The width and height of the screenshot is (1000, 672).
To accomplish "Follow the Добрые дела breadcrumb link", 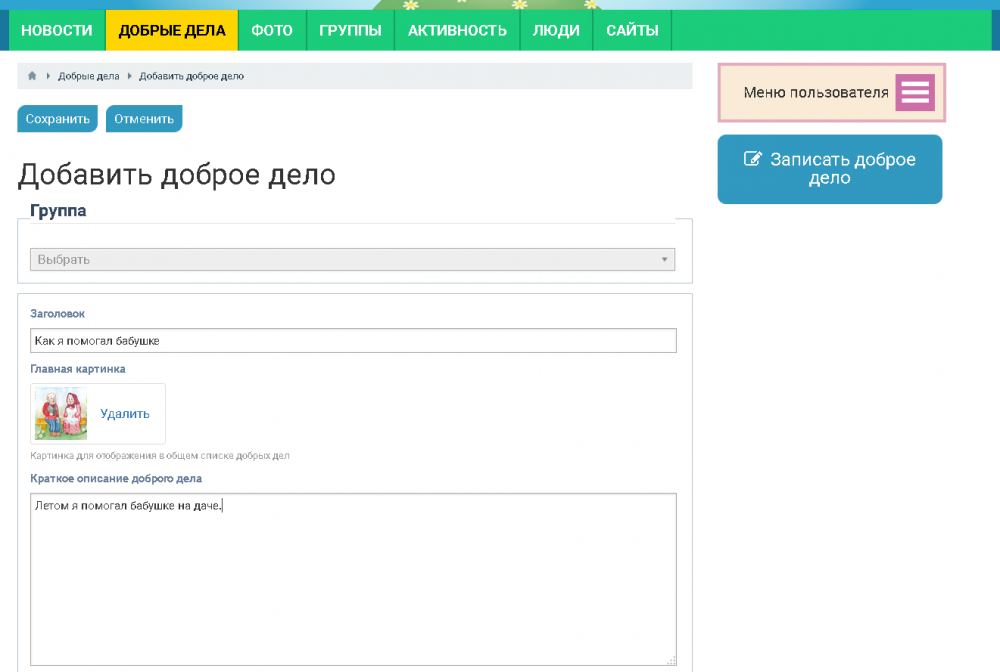I will [x=88, y=76].
